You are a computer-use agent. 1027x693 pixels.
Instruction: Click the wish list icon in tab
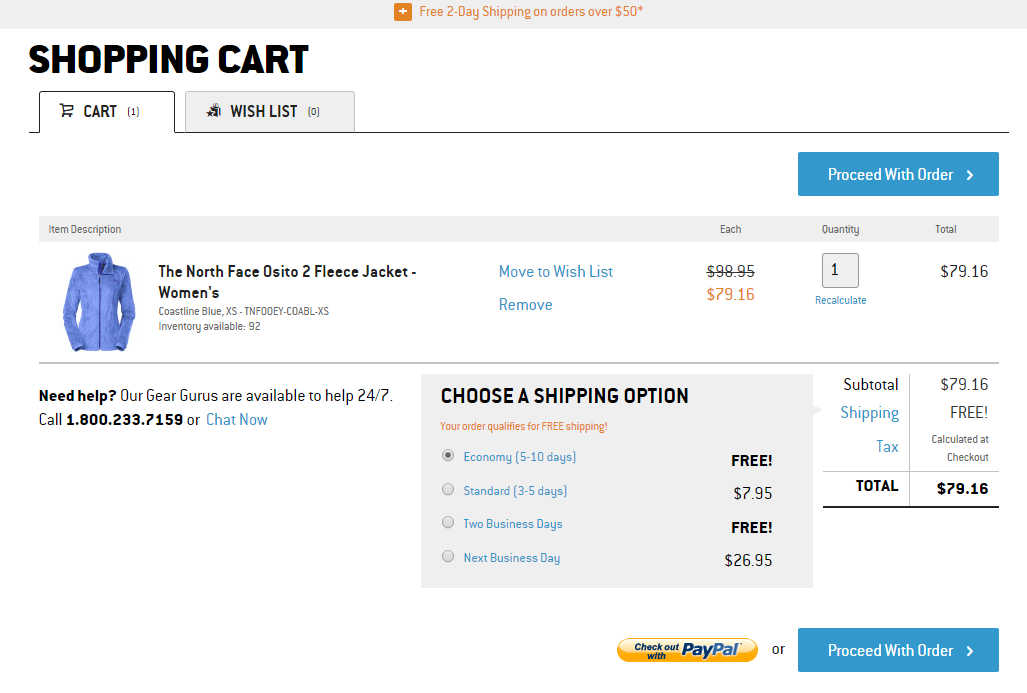click(213, 111)
